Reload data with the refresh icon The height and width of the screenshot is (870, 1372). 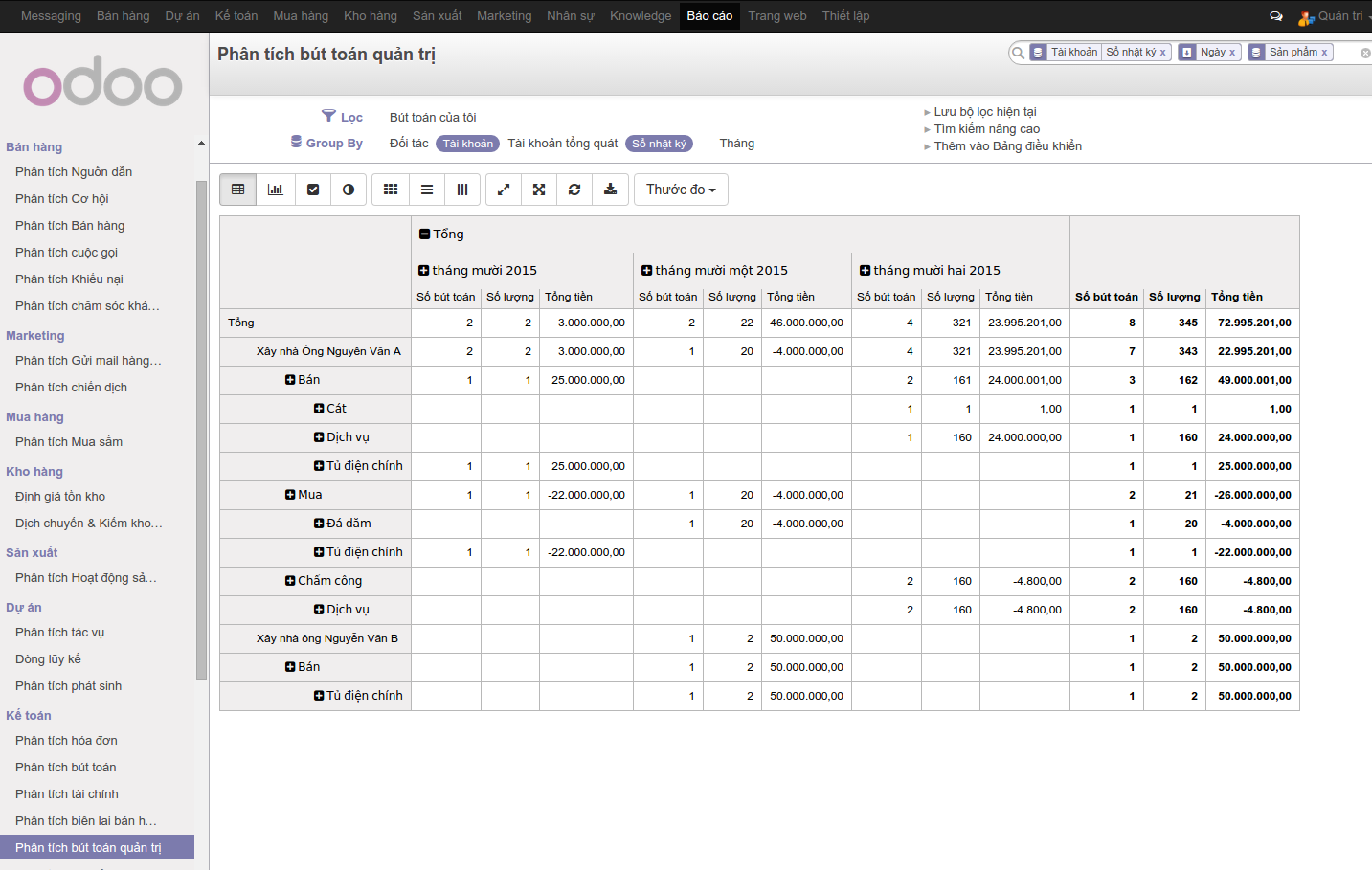[574, 190]
